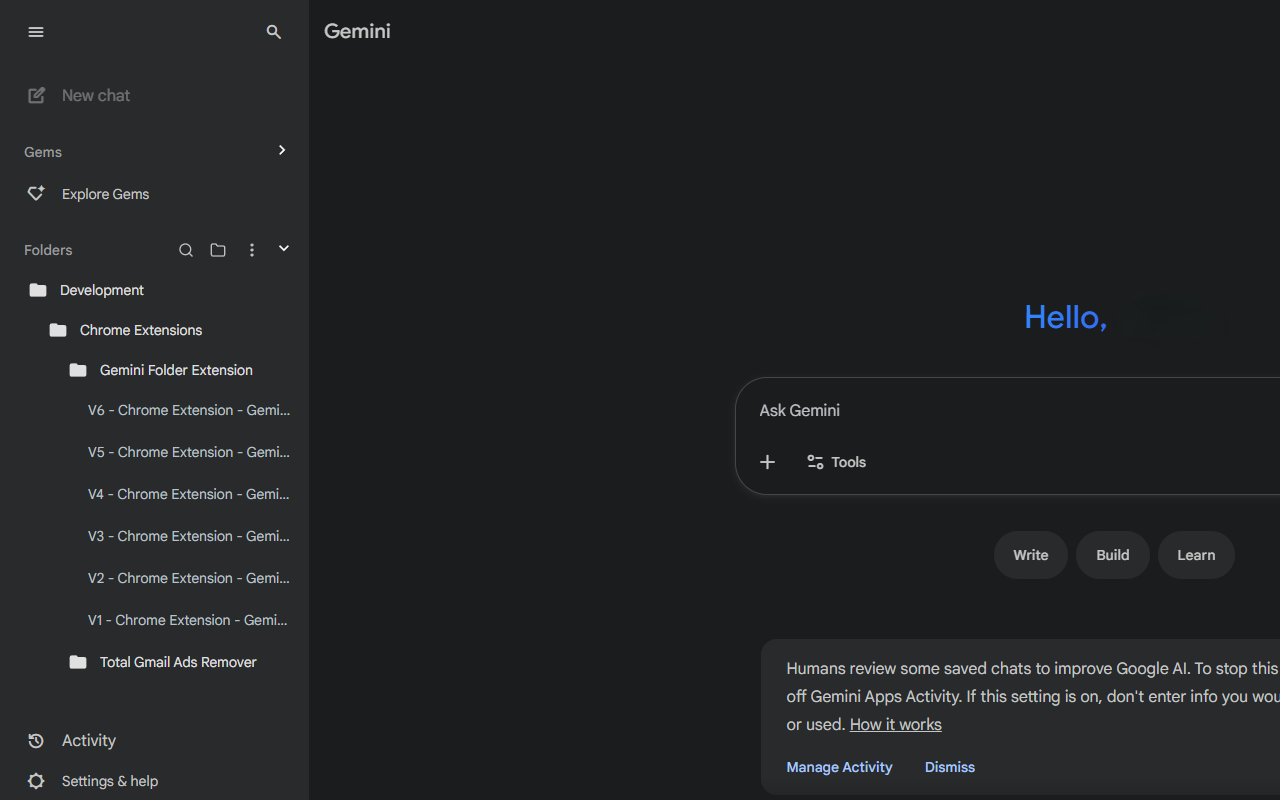Image resolution: width=1280 pixels, height=800 pixels.
Task: Click Manage Activity in the notice
Action: 839,767
